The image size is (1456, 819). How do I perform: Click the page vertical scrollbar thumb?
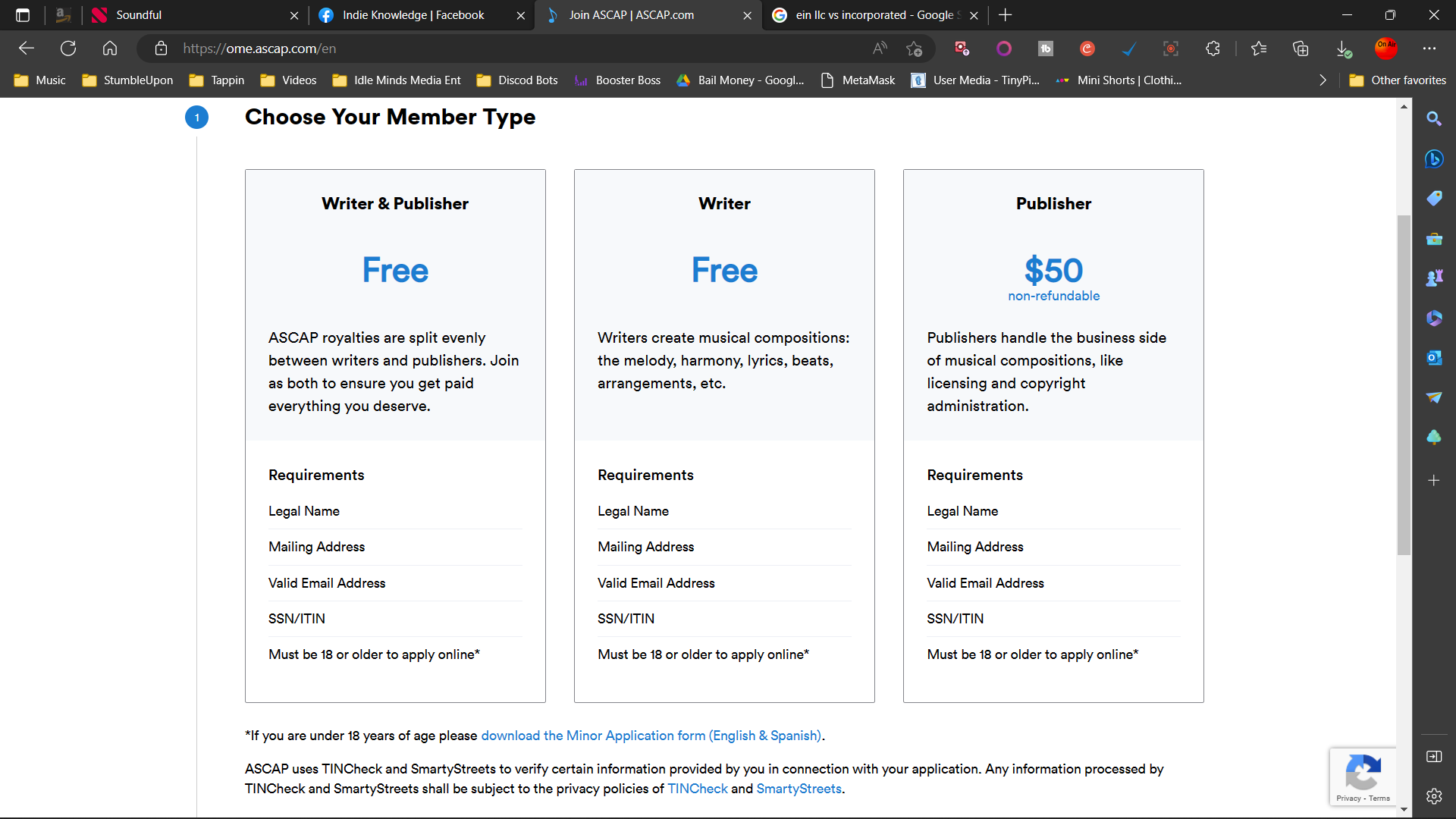(x=1404, y=384)
